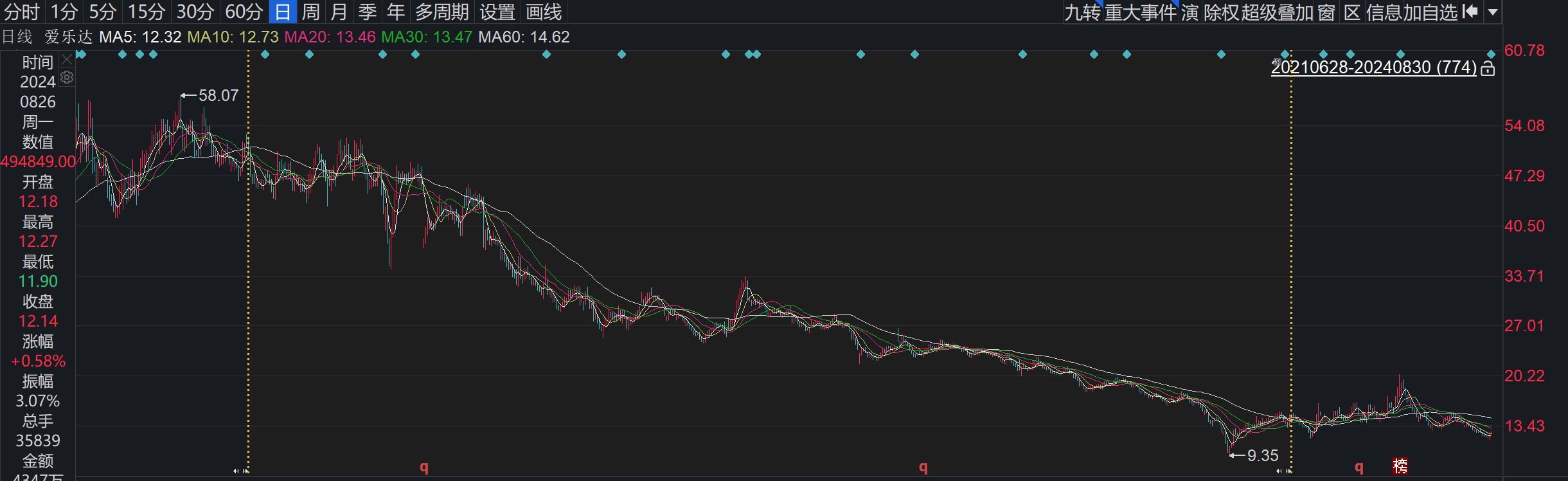Select the 5分 period tab
Image resolution: width=1568 pixels, height=481 pixels.
pos(103,12)
